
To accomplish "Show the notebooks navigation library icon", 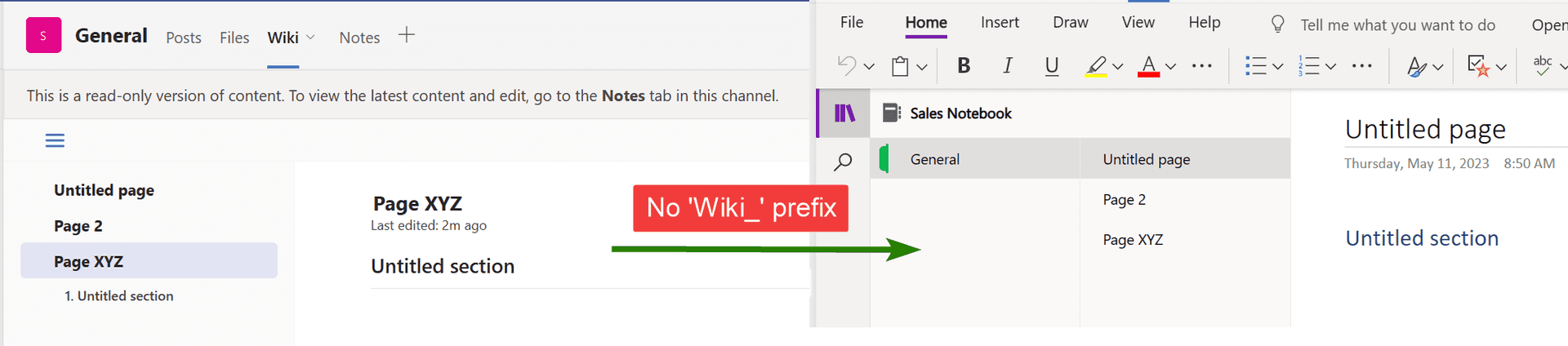I will [844, 113].
